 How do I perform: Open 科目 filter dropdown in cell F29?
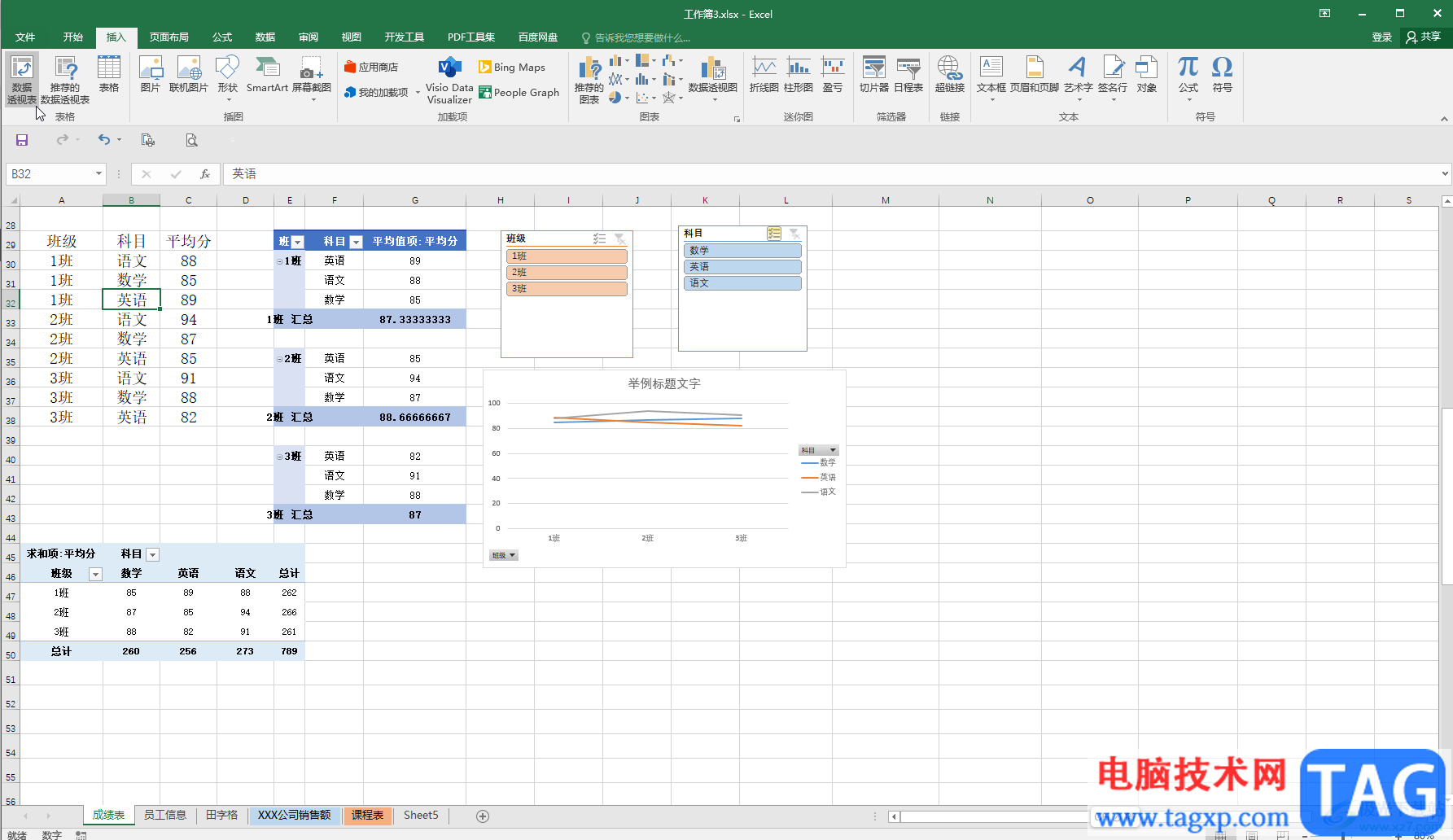click(356, 242)
